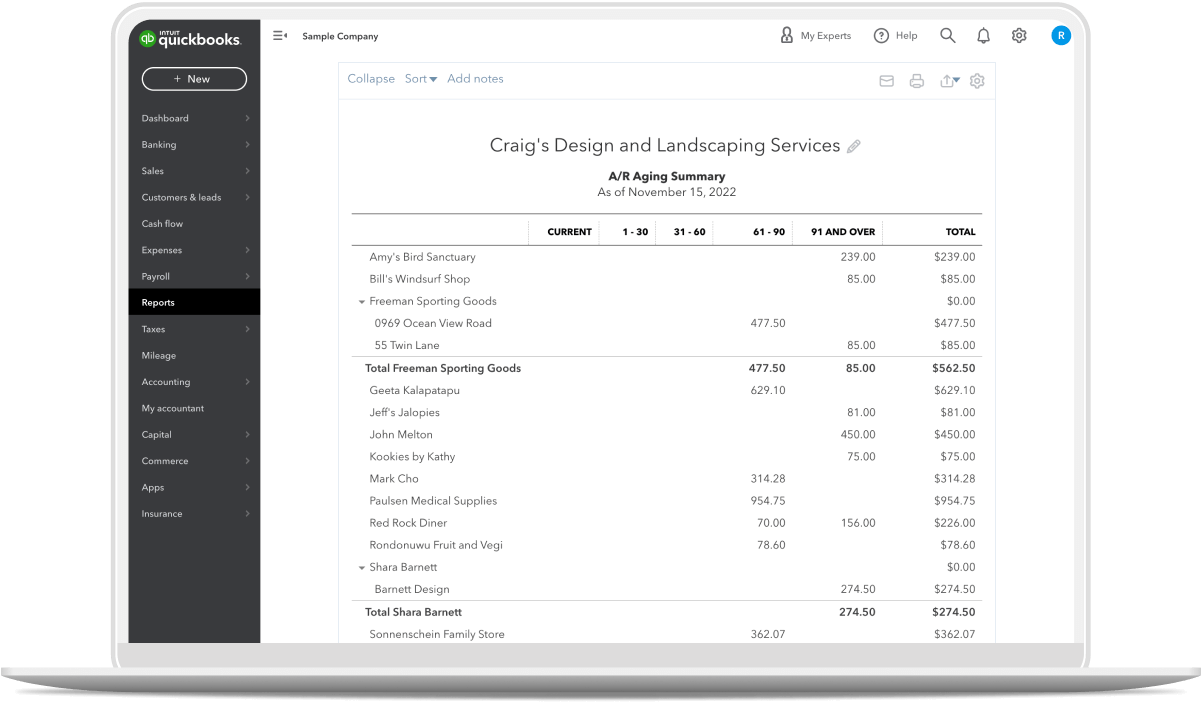Open the My Experts panel
Screen dimensions: 1202x703
pyautogui.click(x=815, y=35)
